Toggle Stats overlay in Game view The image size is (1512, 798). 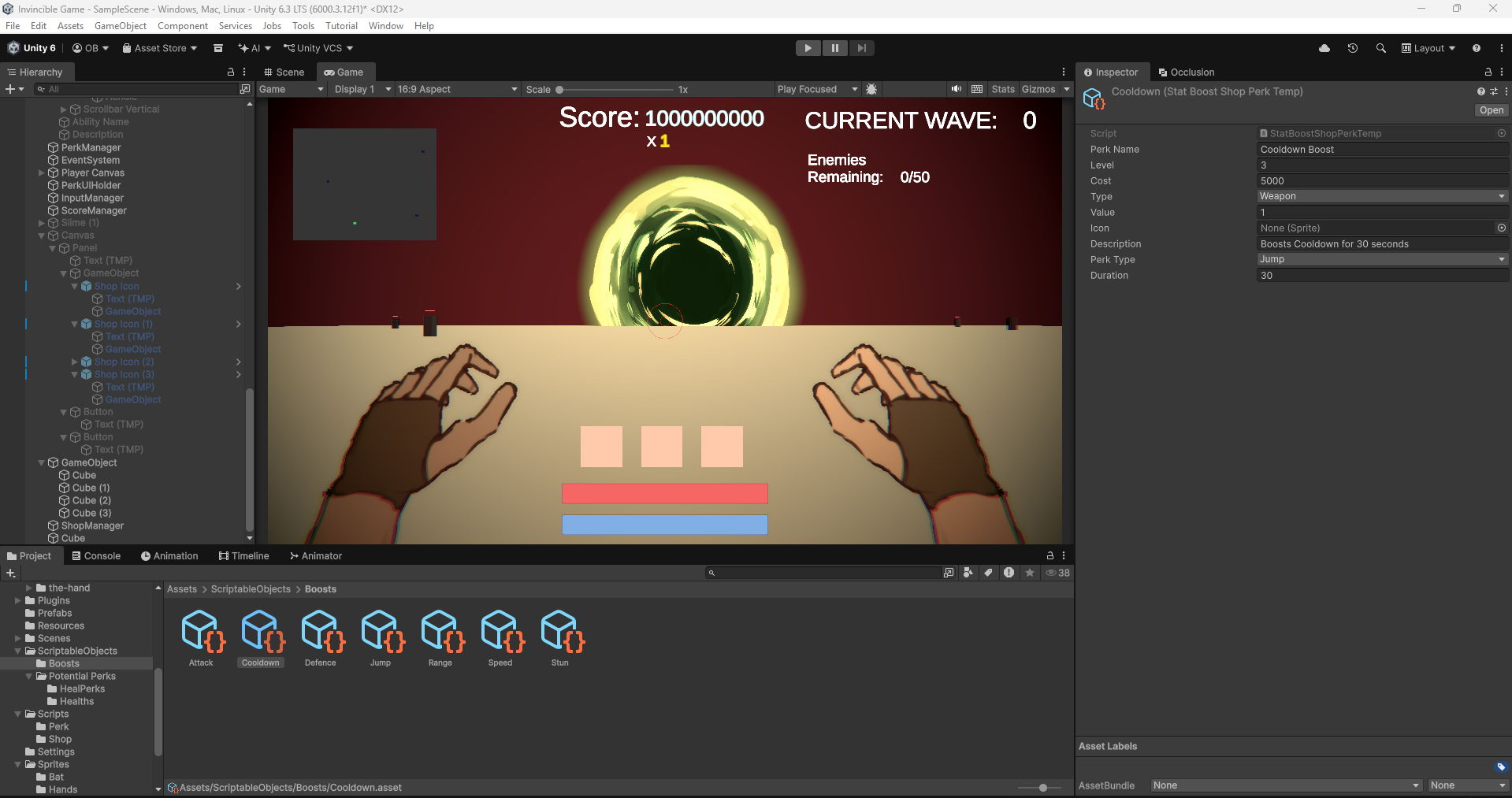(1003, 89)
